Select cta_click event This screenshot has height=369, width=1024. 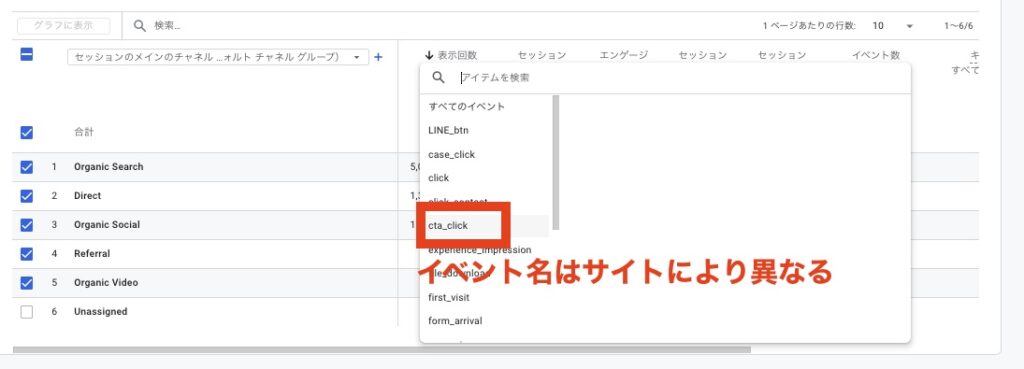[448, 226]
